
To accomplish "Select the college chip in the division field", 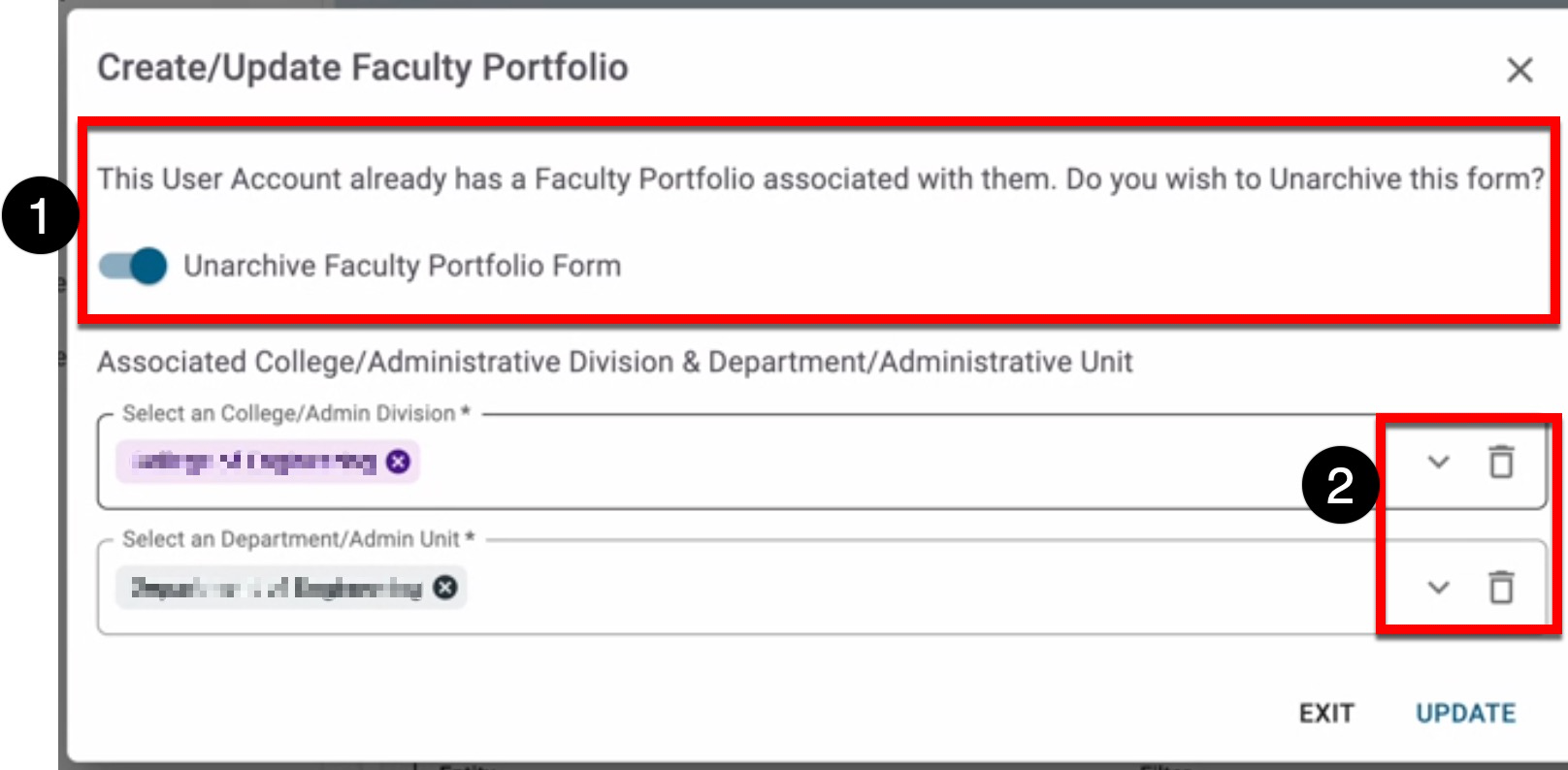I will [254, 462].
